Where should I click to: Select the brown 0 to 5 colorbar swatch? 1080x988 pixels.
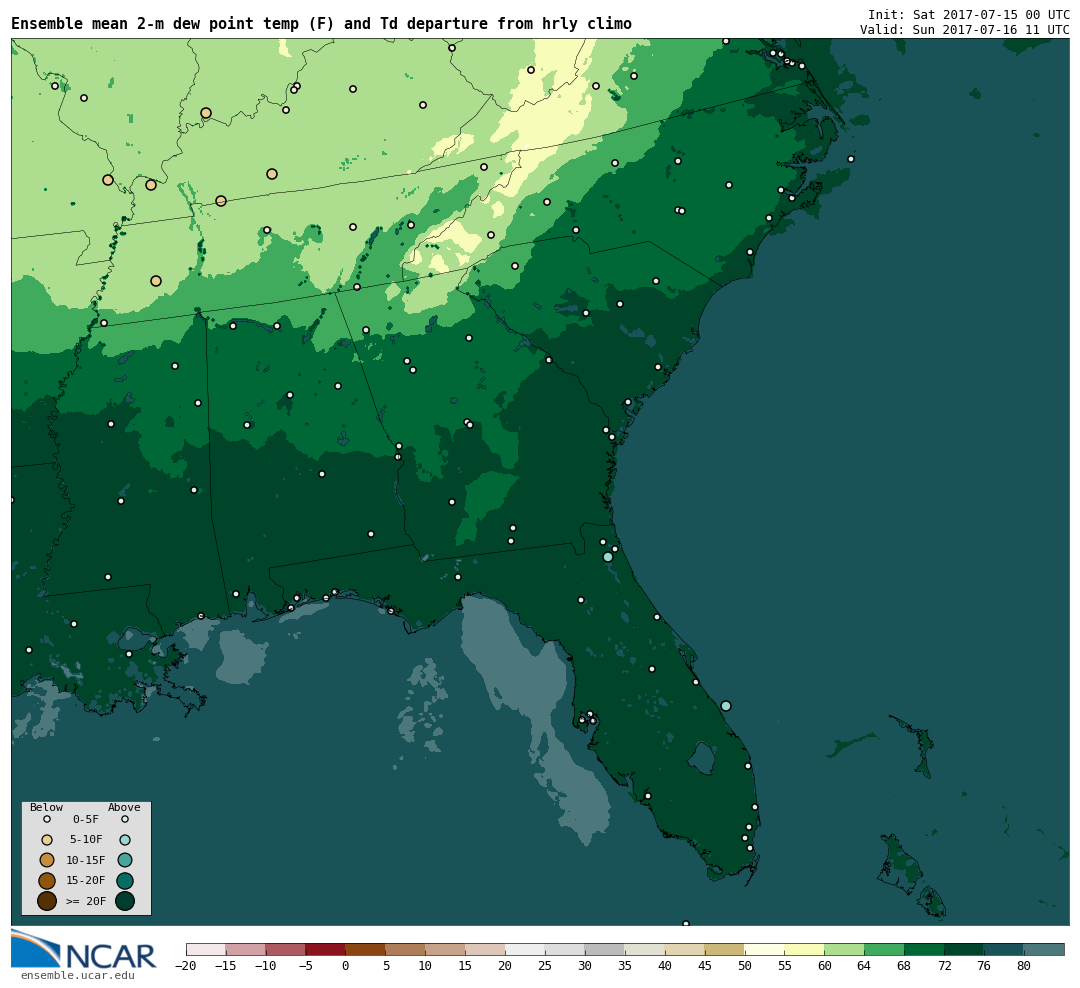click(365, 949)
